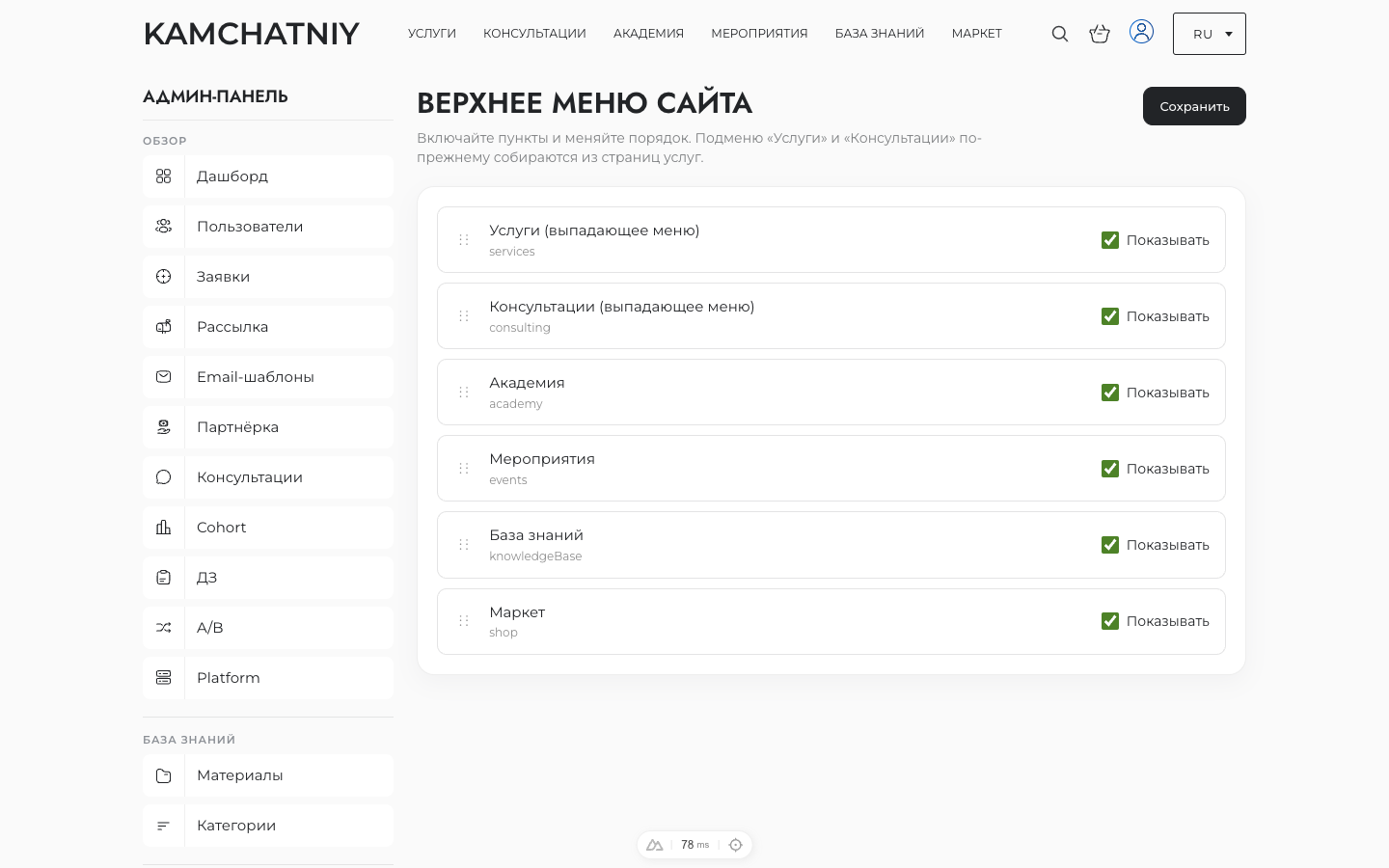This screenshot has height=868, width=1389.
Task: Click the Дашборд grid icon
Action: tap(164, 176)
